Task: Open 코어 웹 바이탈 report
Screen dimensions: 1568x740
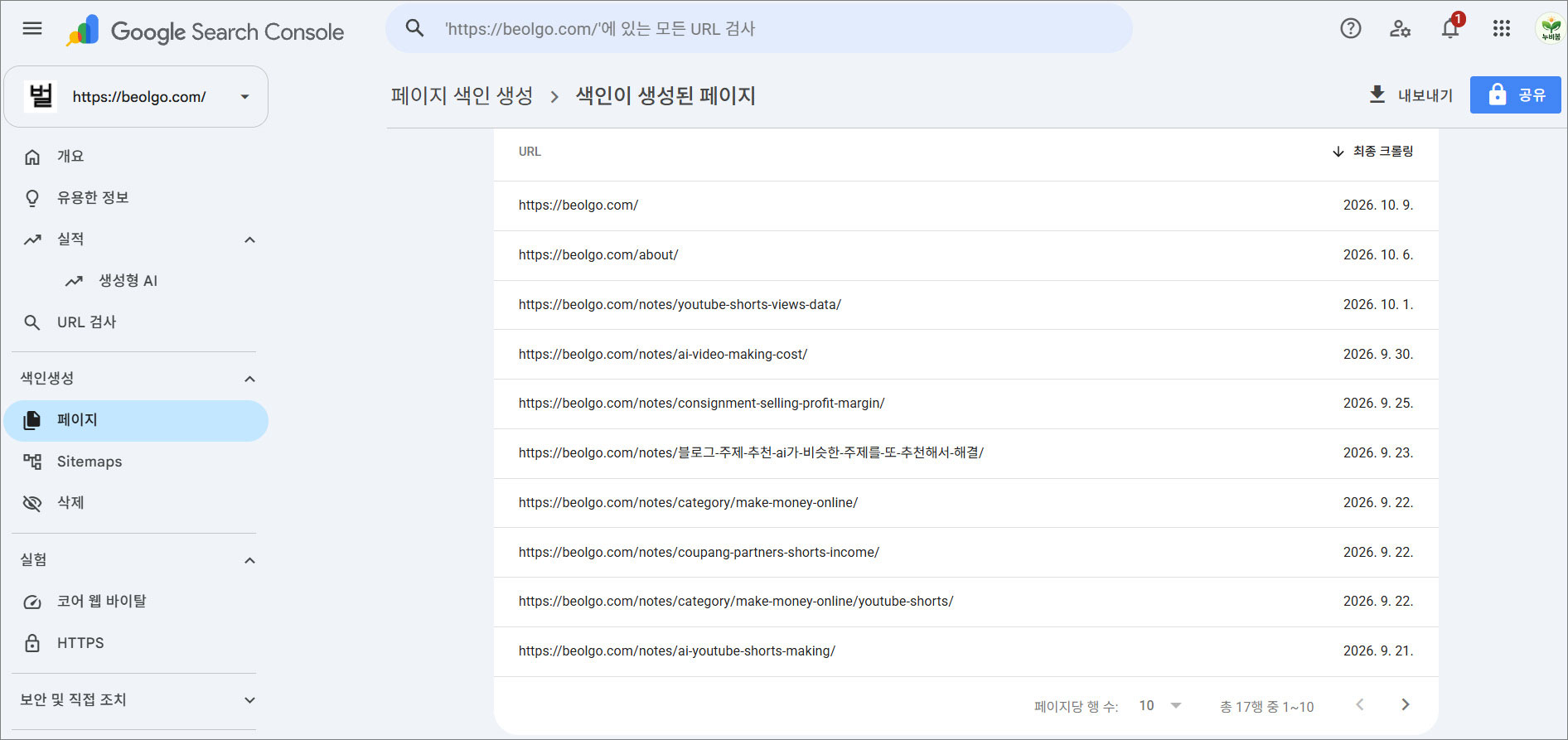Action: (136, 602)
